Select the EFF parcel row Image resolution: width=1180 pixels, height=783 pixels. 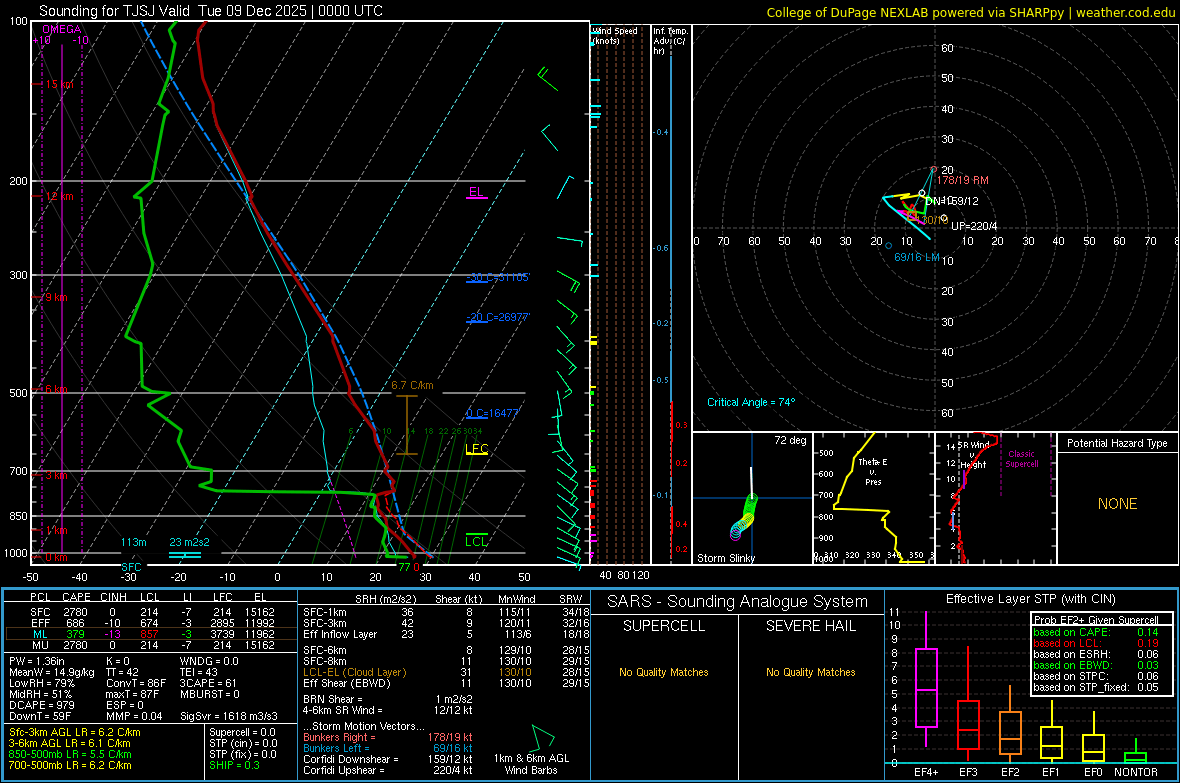click(x=151, y=623)
